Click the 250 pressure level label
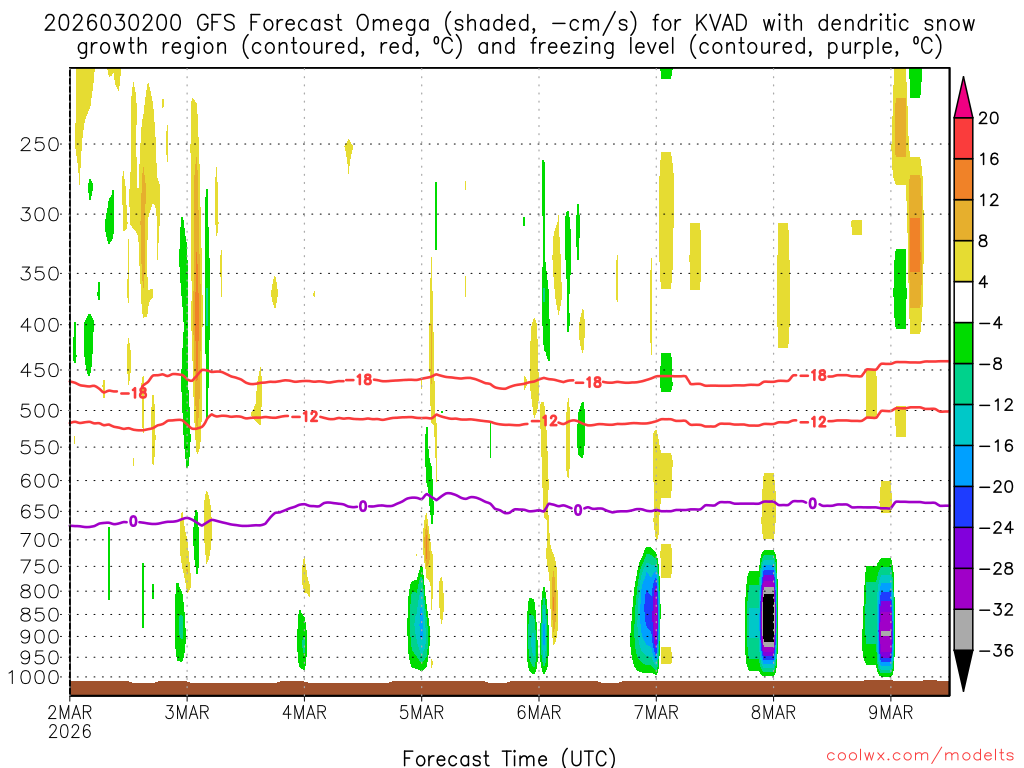The height and width of the screenshot is (768, 1024). pyautogui.click(x=39, y=144)
